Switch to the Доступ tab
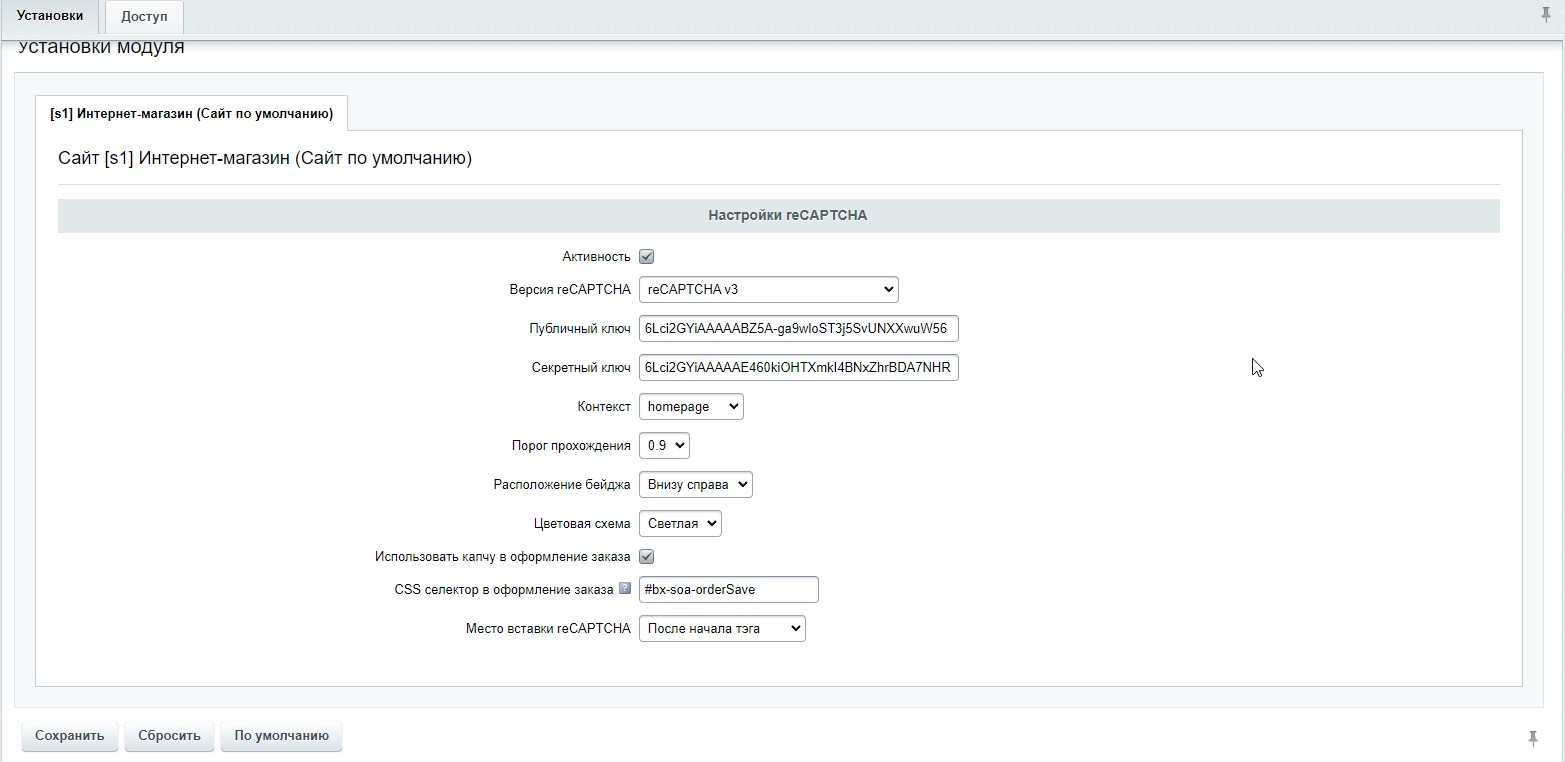Viewport: 1565px width, 762px height. pos(144,16)
